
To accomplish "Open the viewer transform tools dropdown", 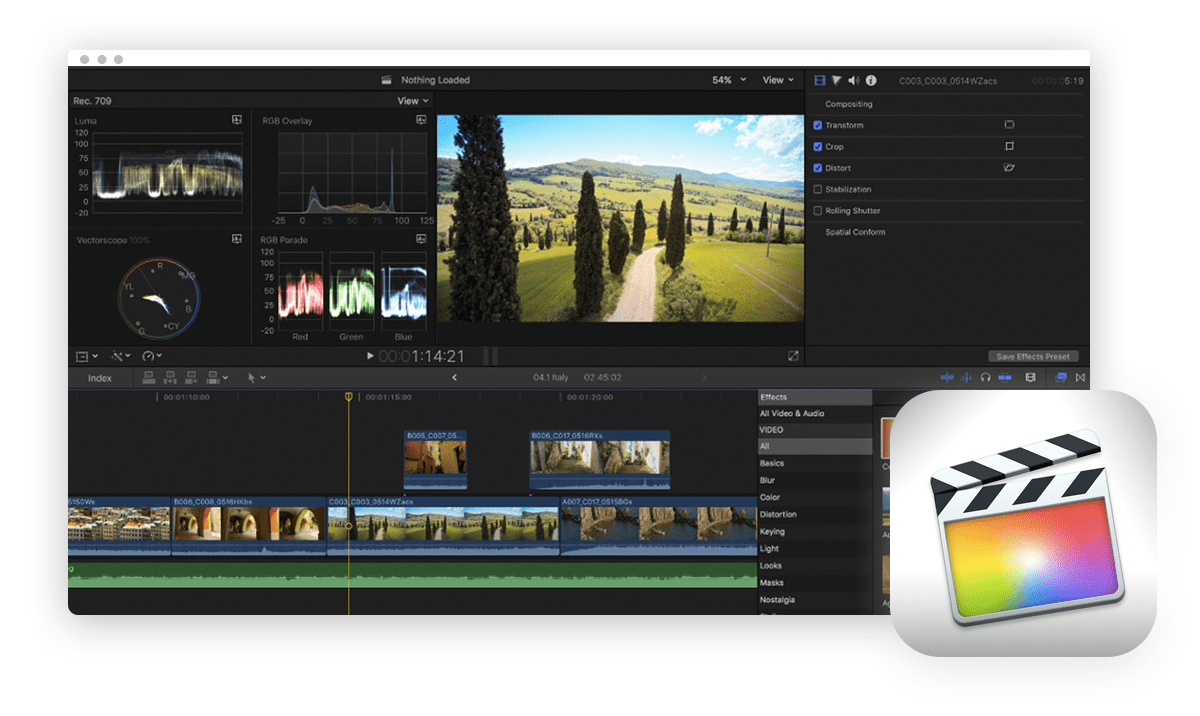I will coord(87,356).
